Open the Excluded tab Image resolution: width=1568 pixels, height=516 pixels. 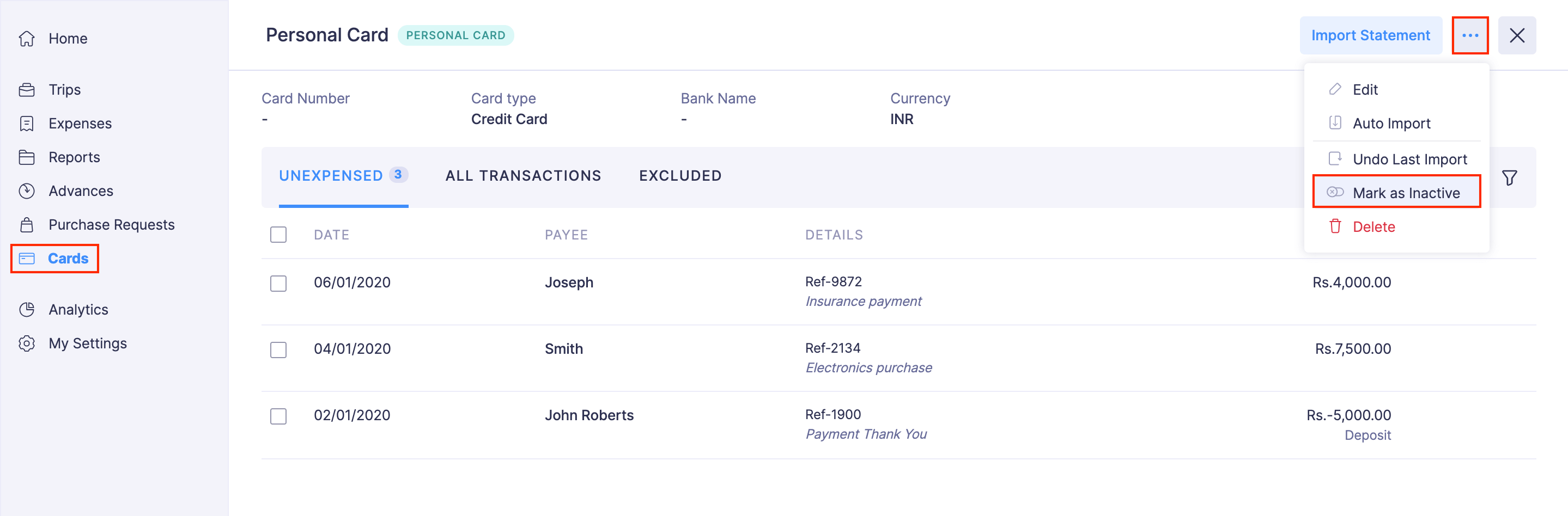680,176
